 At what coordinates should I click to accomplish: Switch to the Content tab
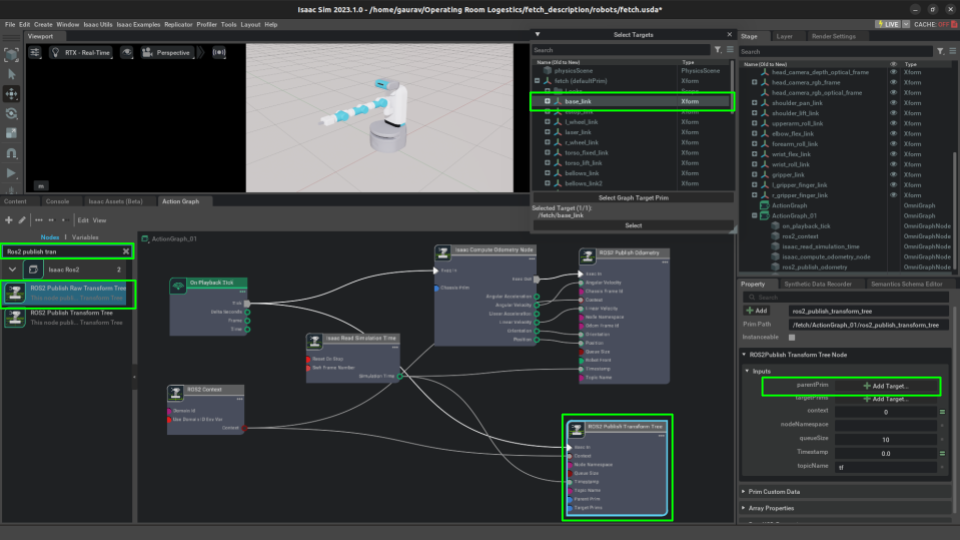(x=15, y=201)
